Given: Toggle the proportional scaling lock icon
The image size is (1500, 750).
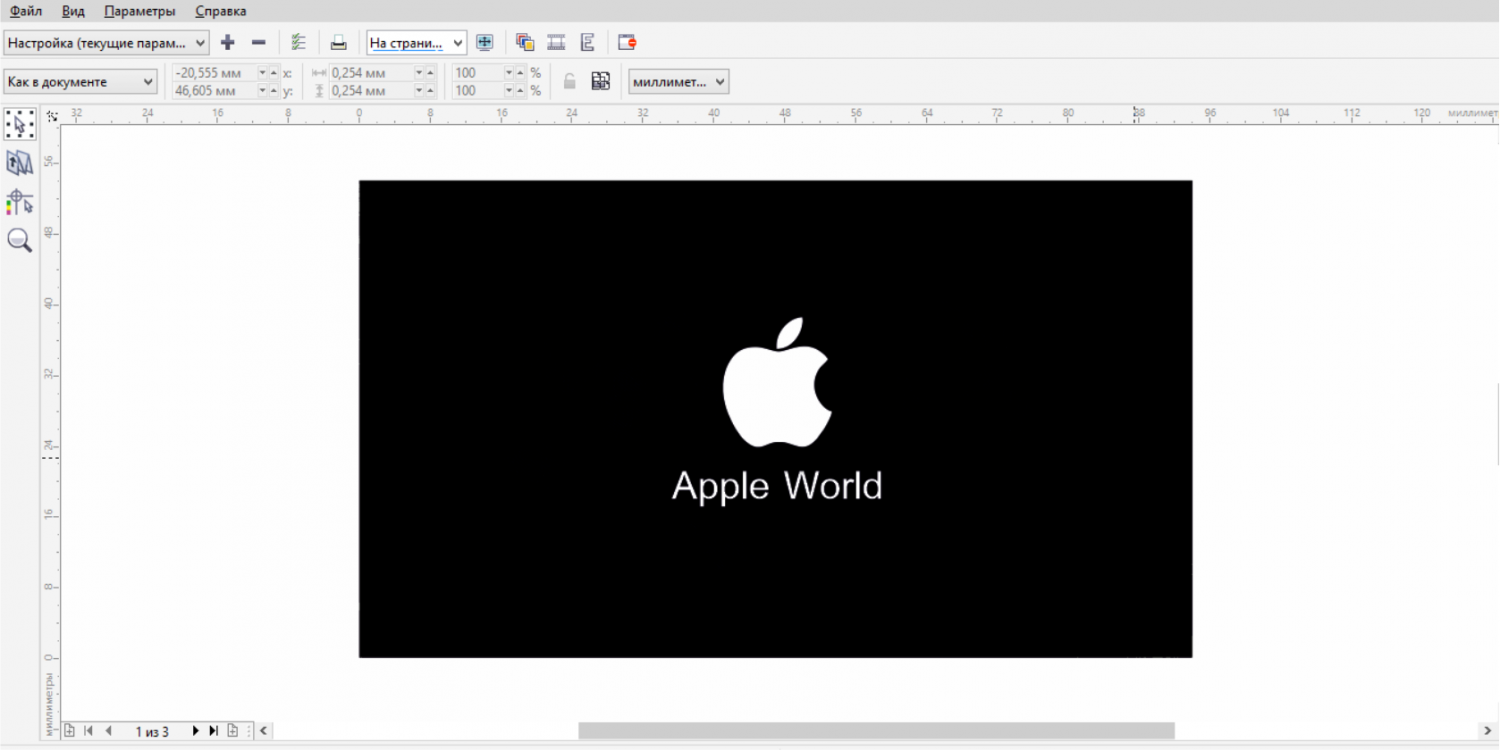Looking at the screenshot, I should click(x=570, y=81).
